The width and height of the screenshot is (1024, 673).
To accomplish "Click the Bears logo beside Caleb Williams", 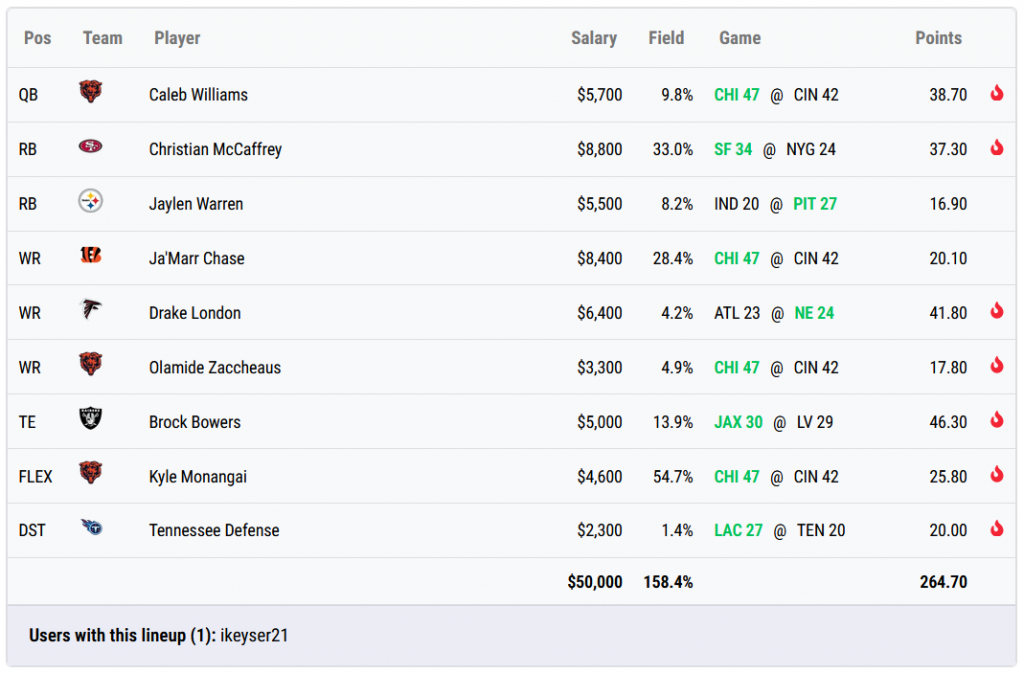I will (91, 93).
